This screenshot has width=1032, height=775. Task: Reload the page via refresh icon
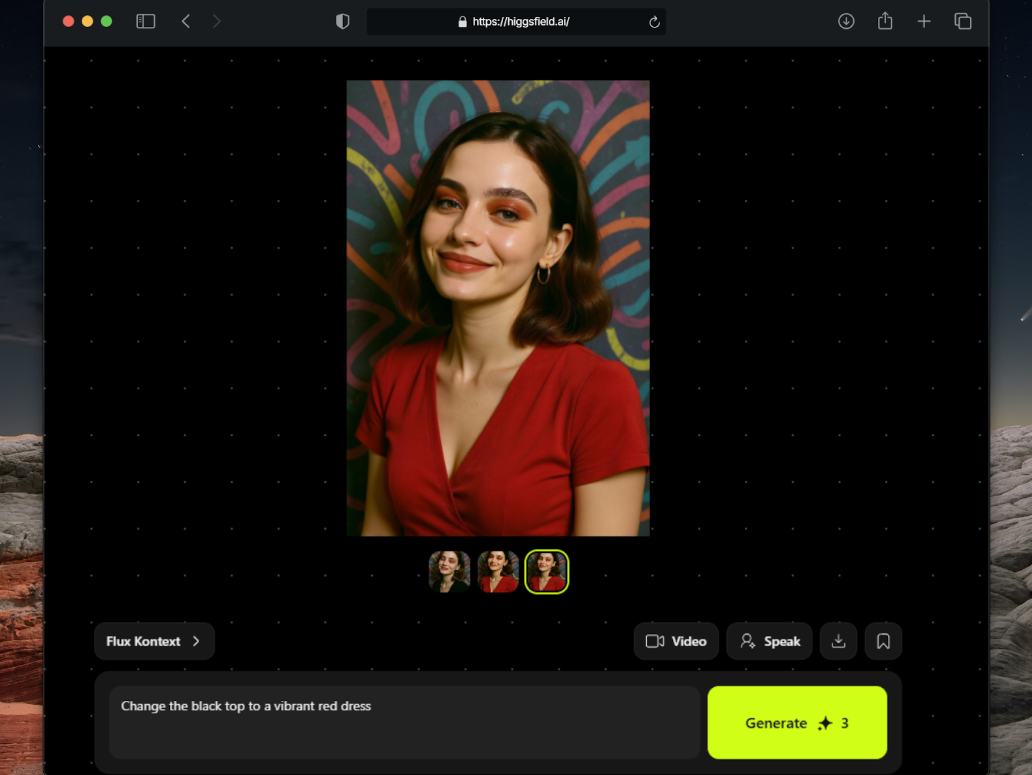pyautogui.click(x=654, y=22)
